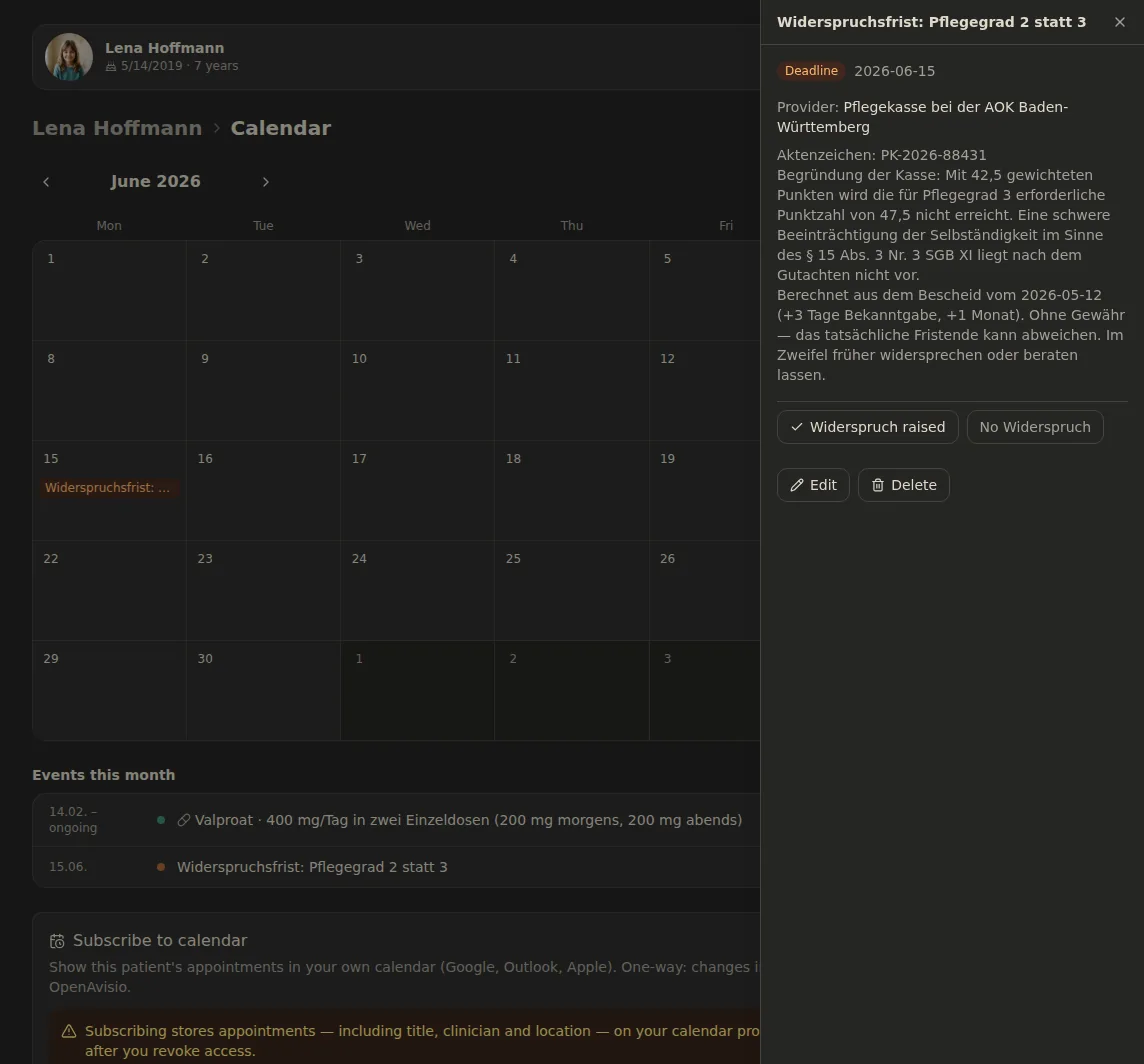Delete the deadline event
This screenshot has height=1064, width=1144.
[903, 485]
